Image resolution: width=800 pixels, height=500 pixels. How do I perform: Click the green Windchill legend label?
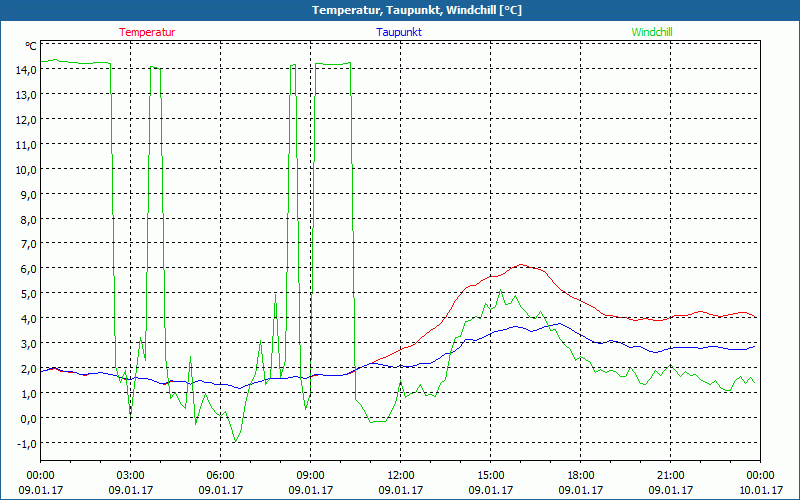coord(652,32)
